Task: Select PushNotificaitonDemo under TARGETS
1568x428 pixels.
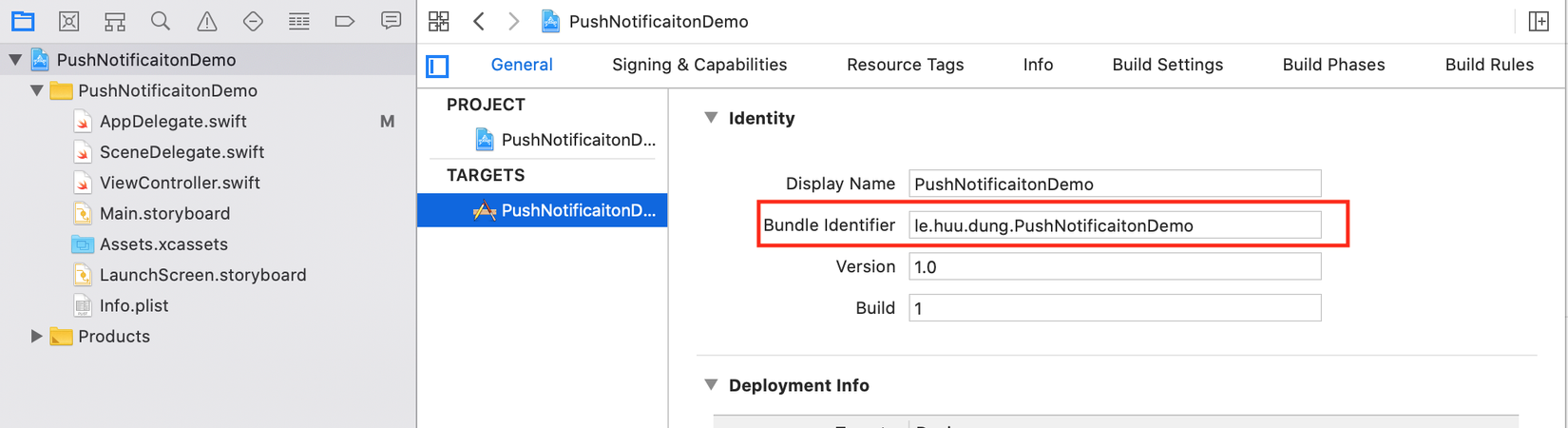Action: [x=543, y=210]
